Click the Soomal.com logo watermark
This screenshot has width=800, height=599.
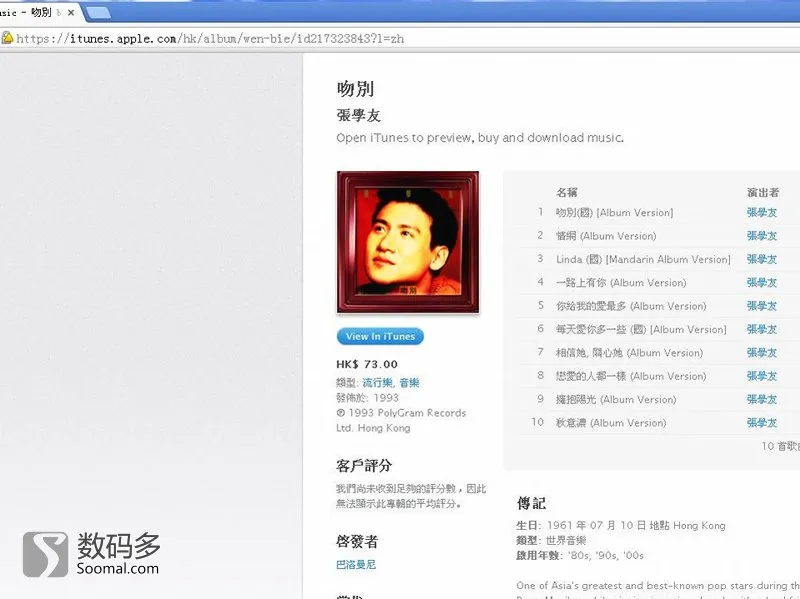point(91,554)
